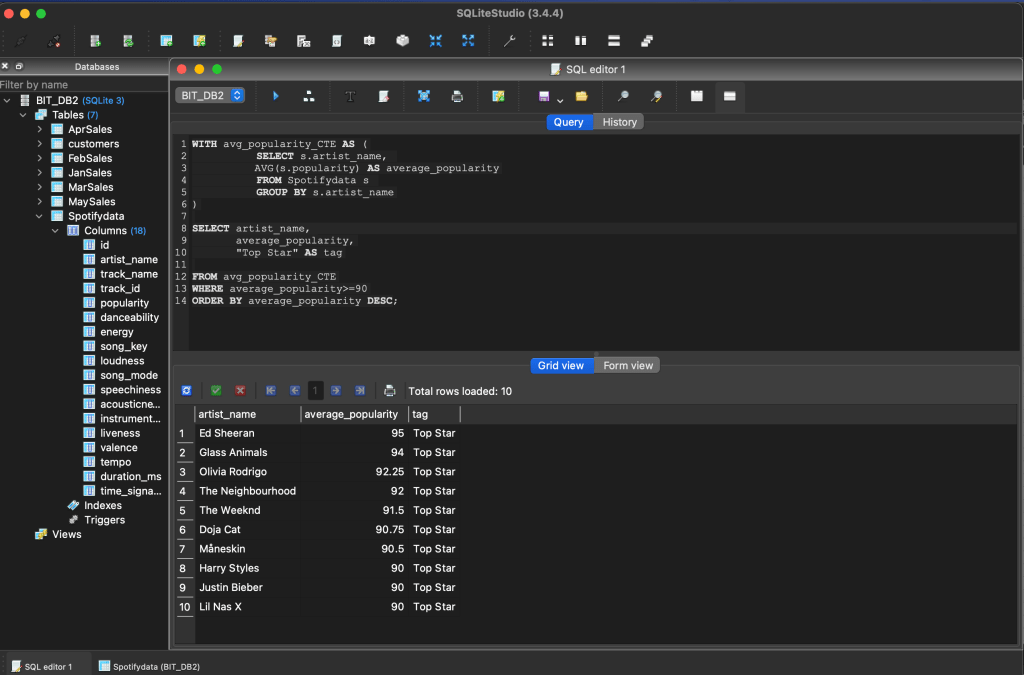Switch to Form view
1024x675 pixels.
tap(627, 366)
